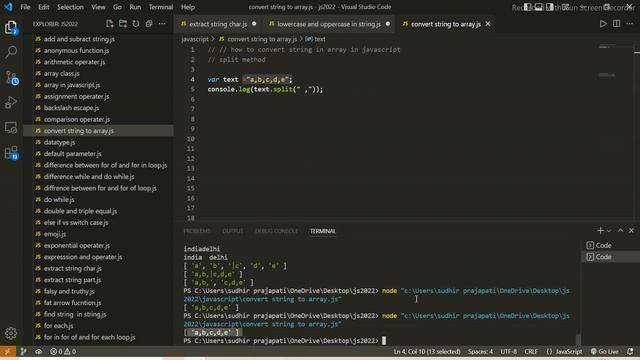
Task: Open the Edit menu
Action: [x=44, y=7]
